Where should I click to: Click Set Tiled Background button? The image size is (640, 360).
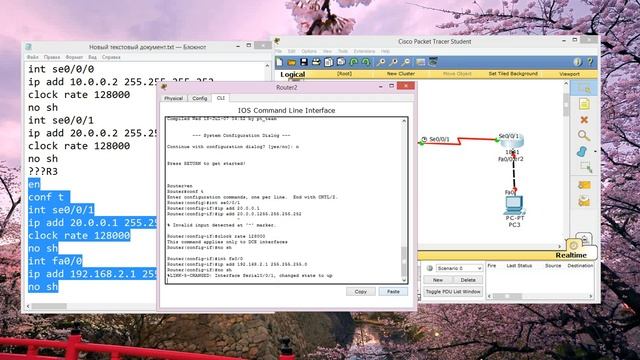pos(513,74)
